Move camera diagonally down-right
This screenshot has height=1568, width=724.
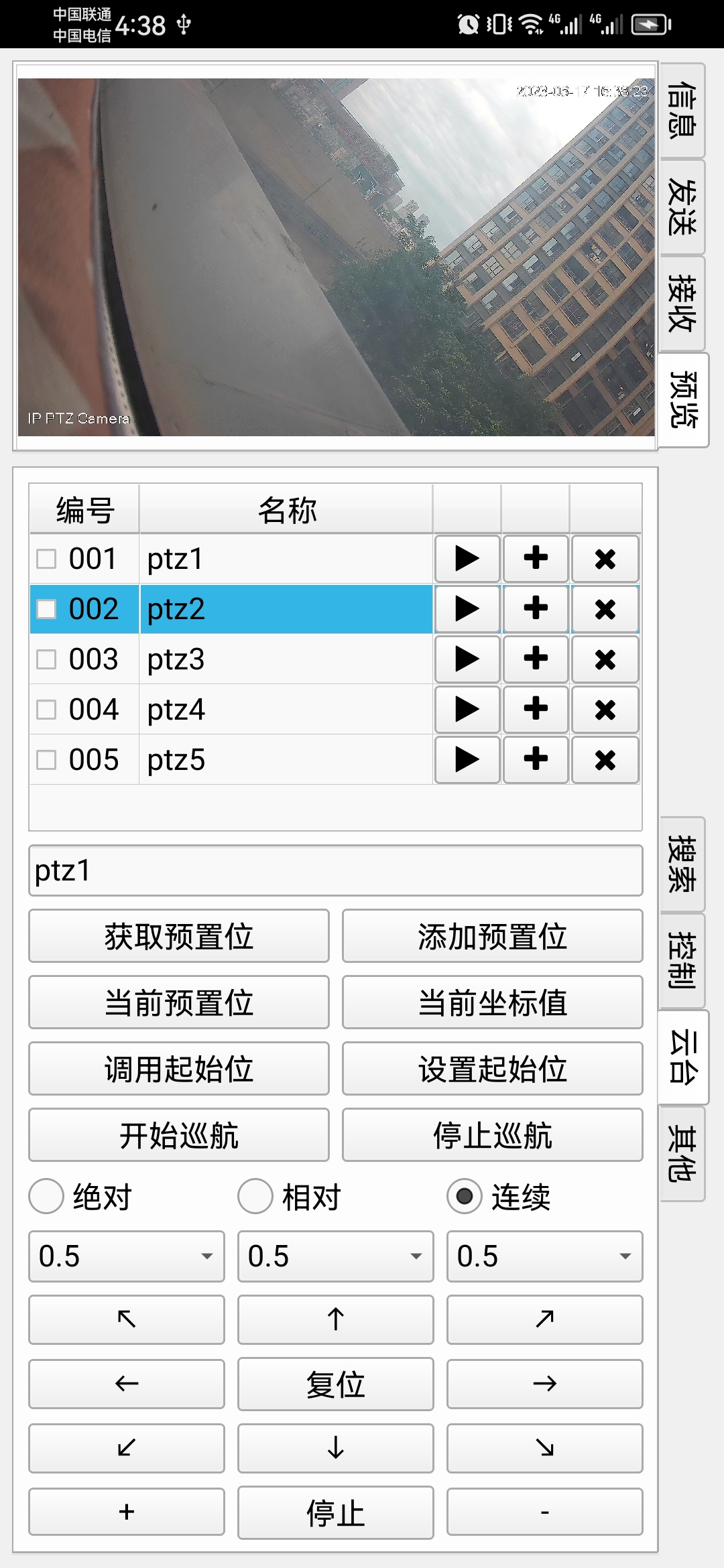[x=544, y=1448]
